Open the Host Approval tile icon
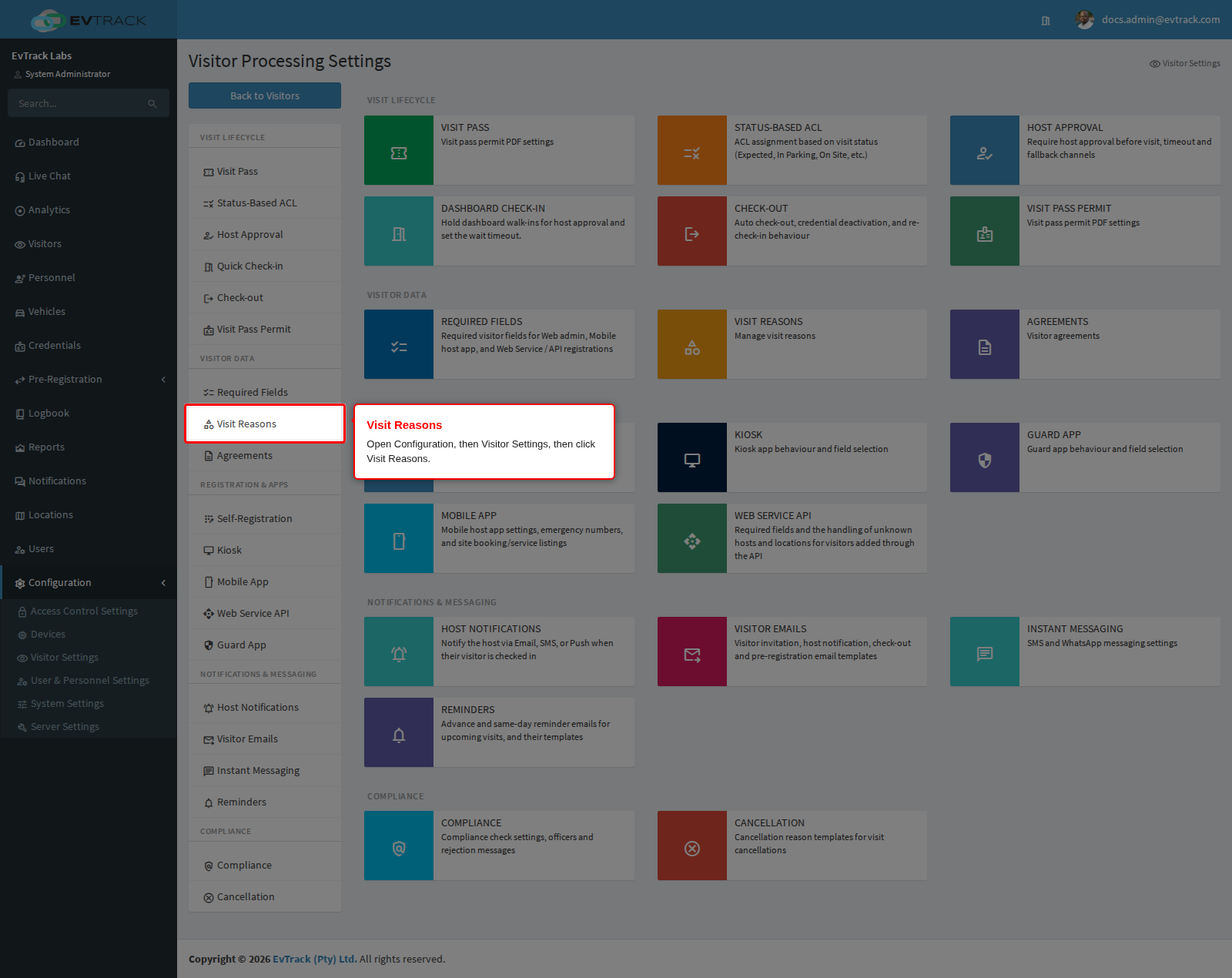The height and width of the screenshot is (978, 1232). (985, 150)
